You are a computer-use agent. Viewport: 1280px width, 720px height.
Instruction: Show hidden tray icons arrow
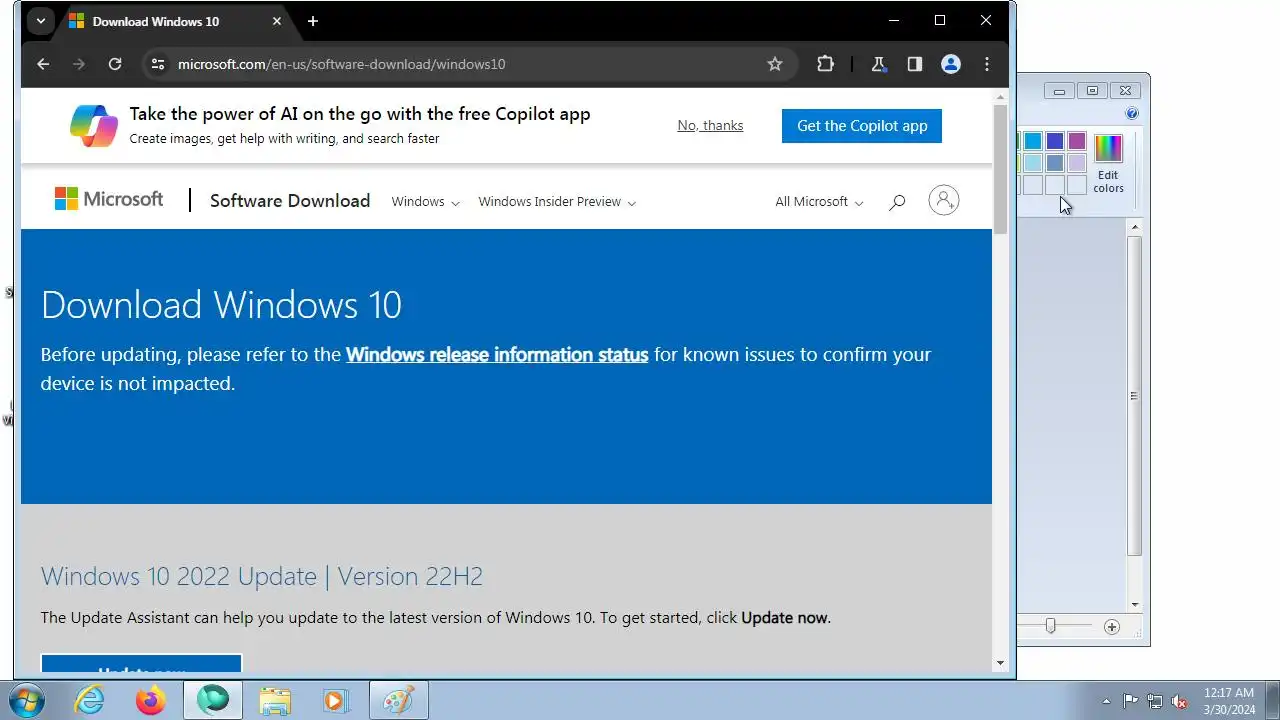click(1106, 701)
